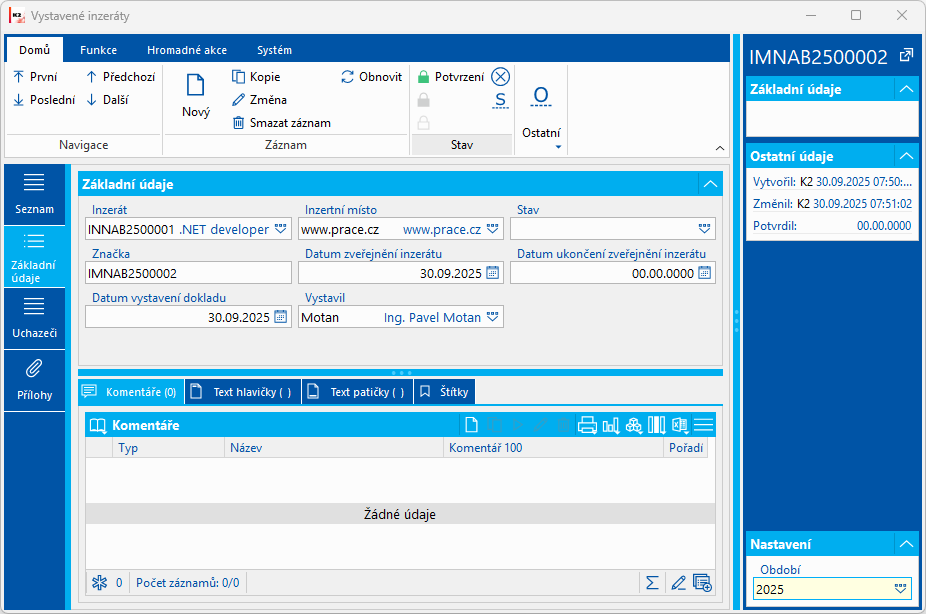
Task: Select the Komentáře (0) tab
Action: [x=131, y=392]
